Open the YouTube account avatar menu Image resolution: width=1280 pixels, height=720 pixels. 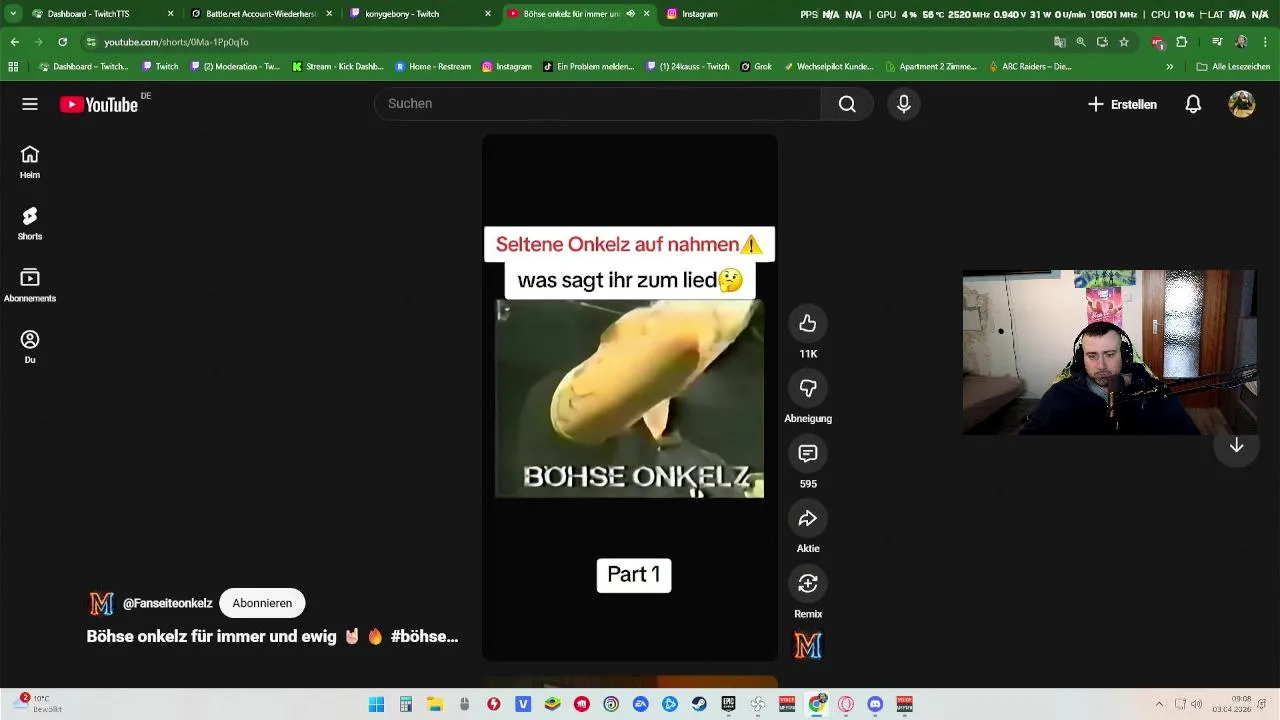click(x=1242, y=104)
